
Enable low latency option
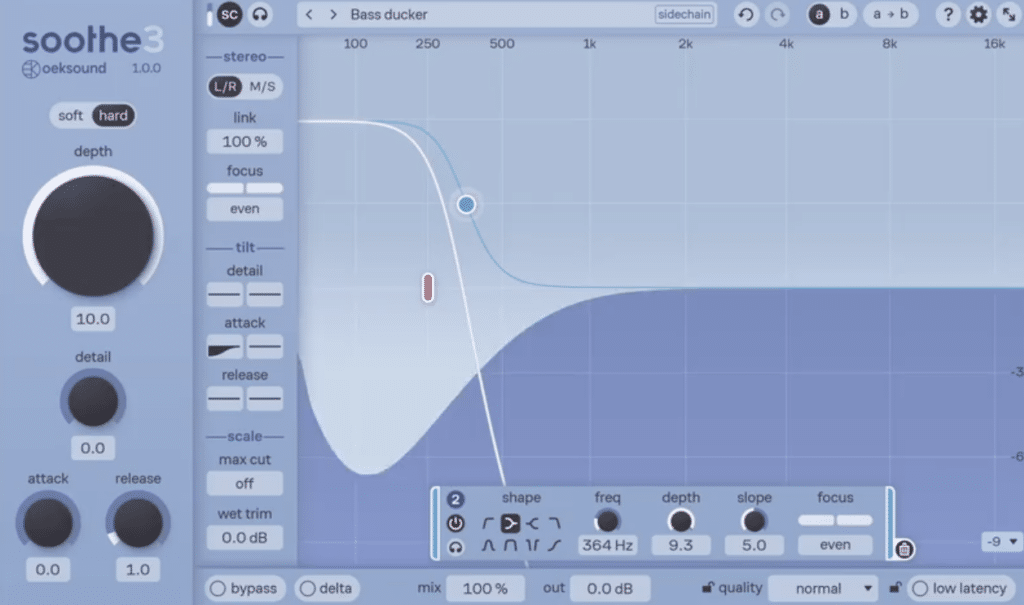coord(961,588)
